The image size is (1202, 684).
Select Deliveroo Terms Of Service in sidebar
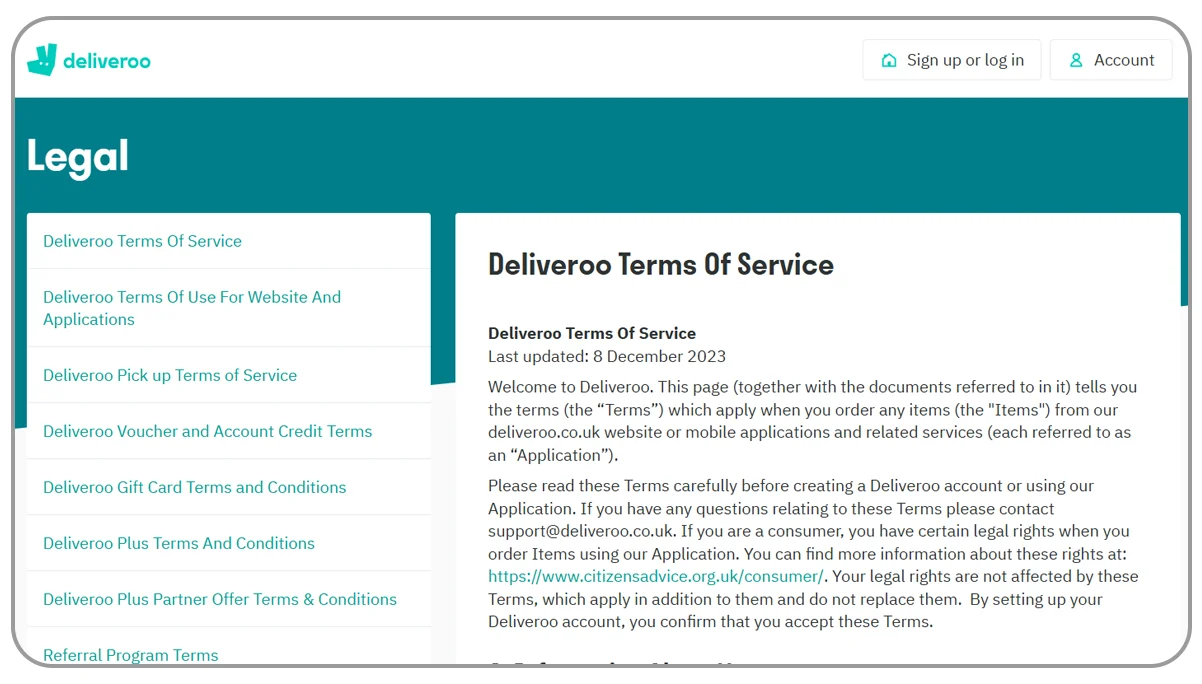(142, 241)
